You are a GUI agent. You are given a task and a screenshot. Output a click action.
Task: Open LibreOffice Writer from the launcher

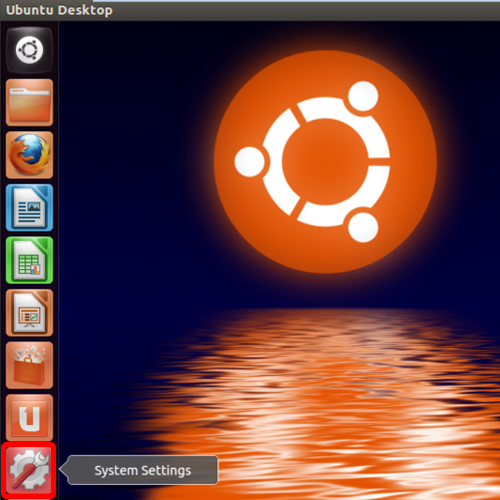pyautogui.click(x=29, y=207)
